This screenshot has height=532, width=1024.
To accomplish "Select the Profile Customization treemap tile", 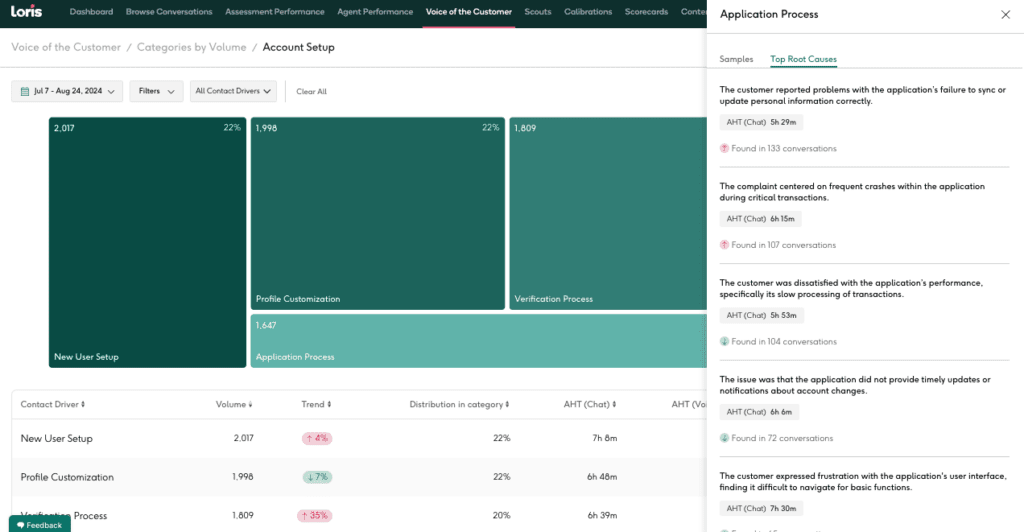I will tap(377, 213).
